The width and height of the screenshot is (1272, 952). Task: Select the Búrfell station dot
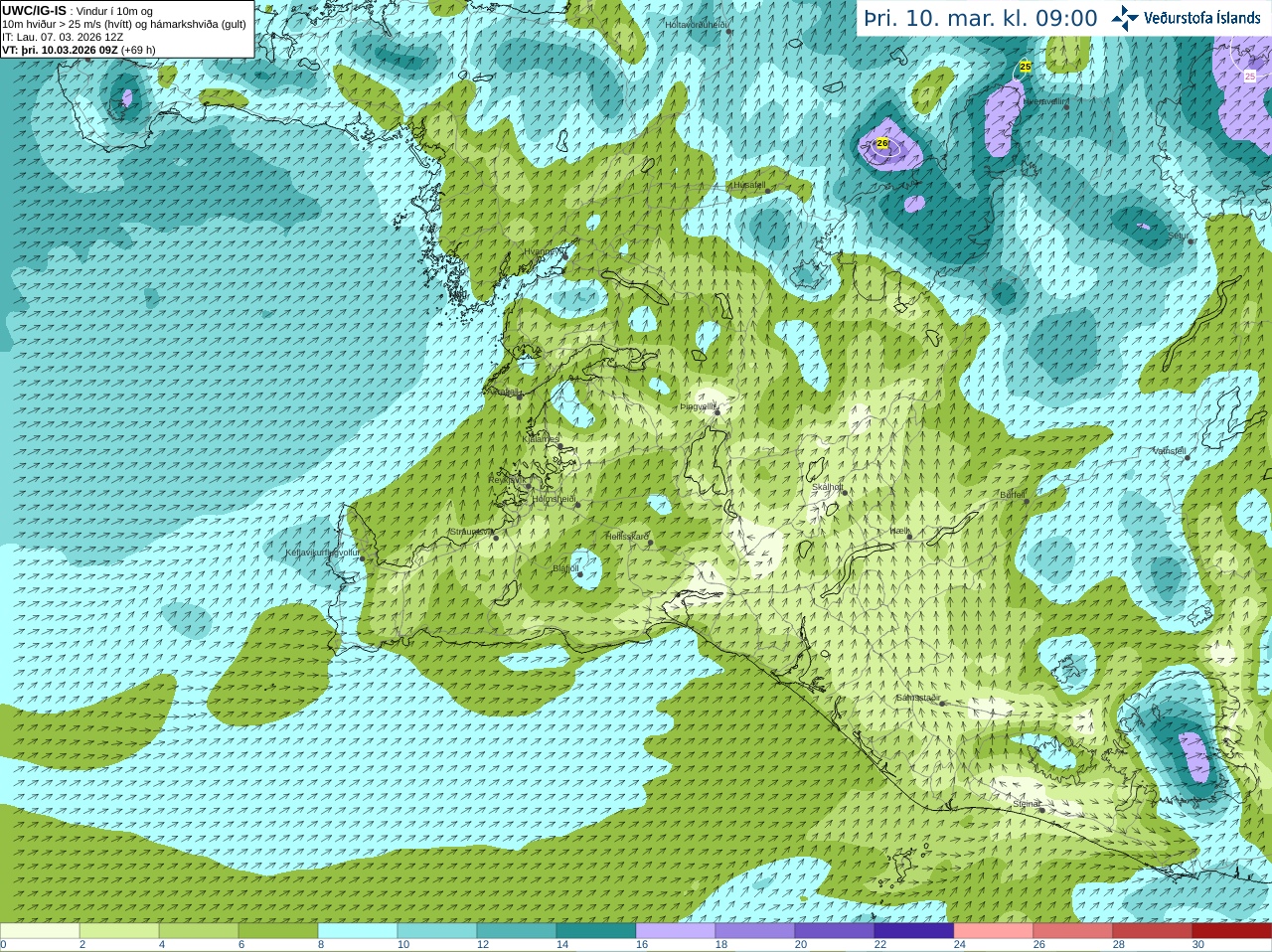(x=1027, y=500)
